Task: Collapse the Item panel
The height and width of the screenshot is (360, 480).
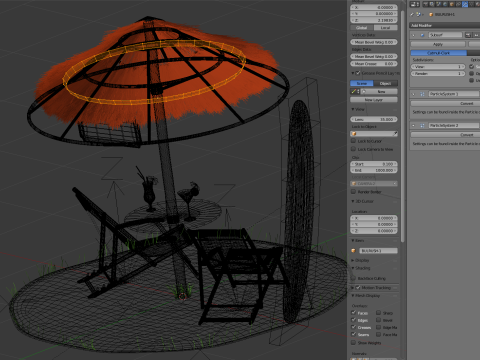Action: [353, 240]
